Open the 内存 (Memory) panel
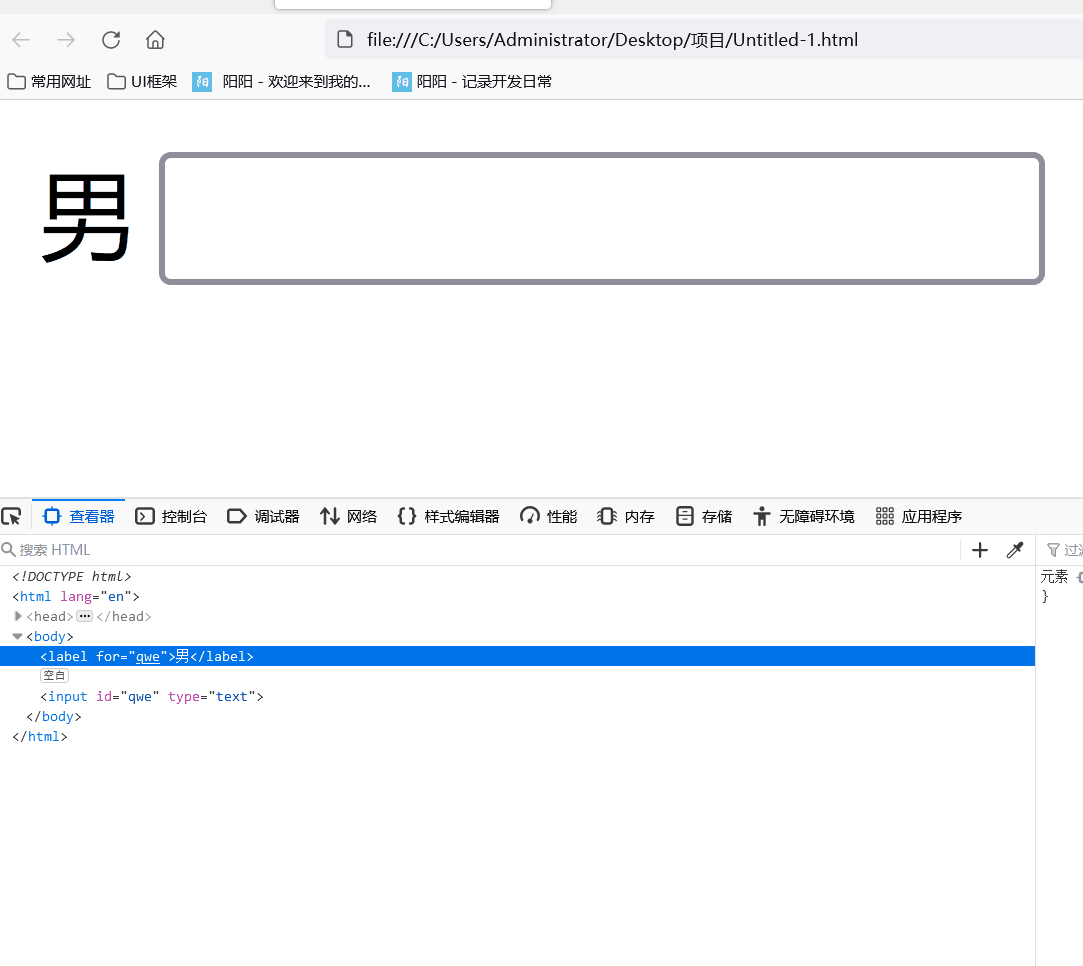 (x=624, y=515)
